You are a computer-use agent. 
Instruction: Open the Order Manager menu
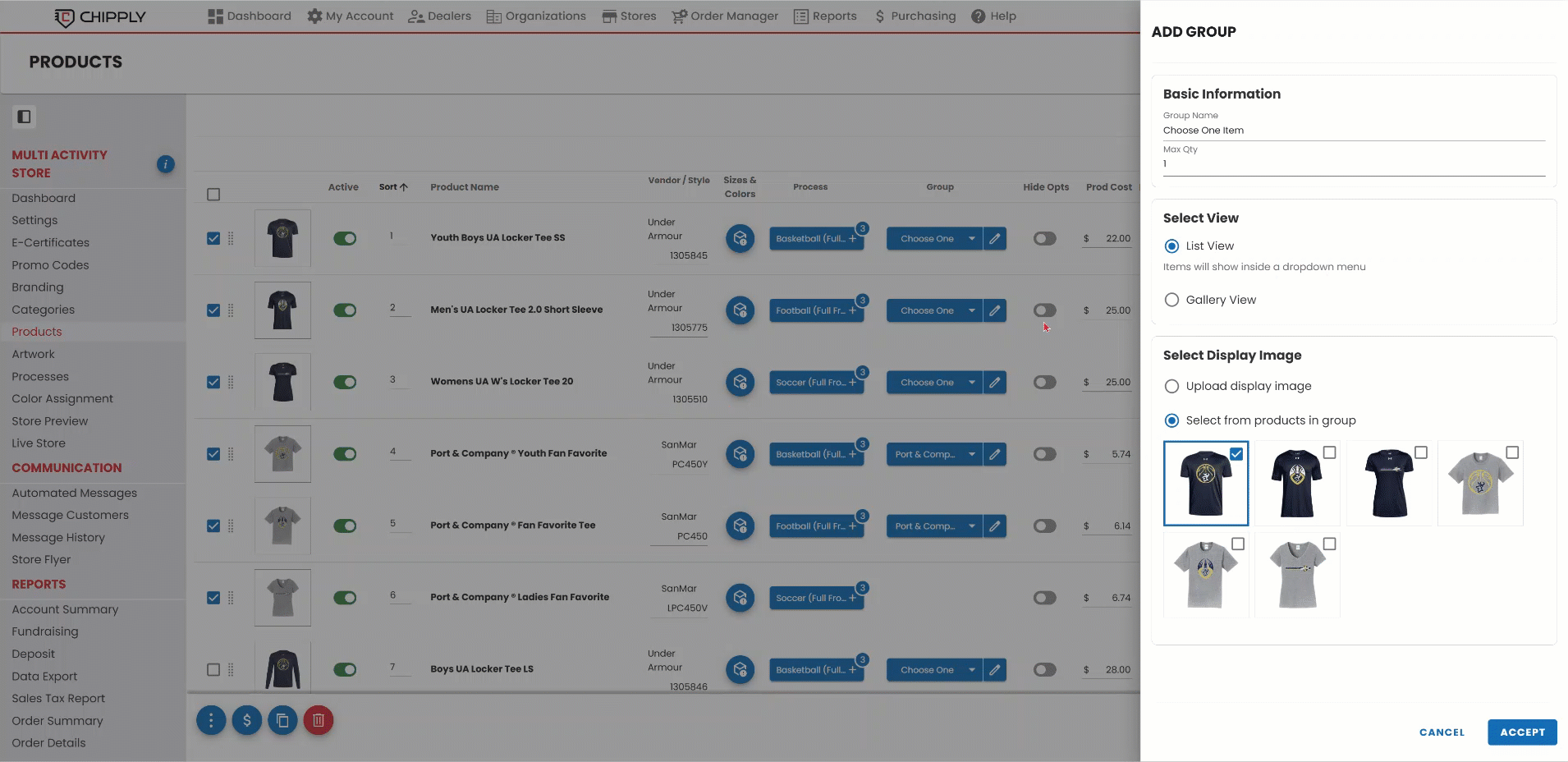coord(725,16)
